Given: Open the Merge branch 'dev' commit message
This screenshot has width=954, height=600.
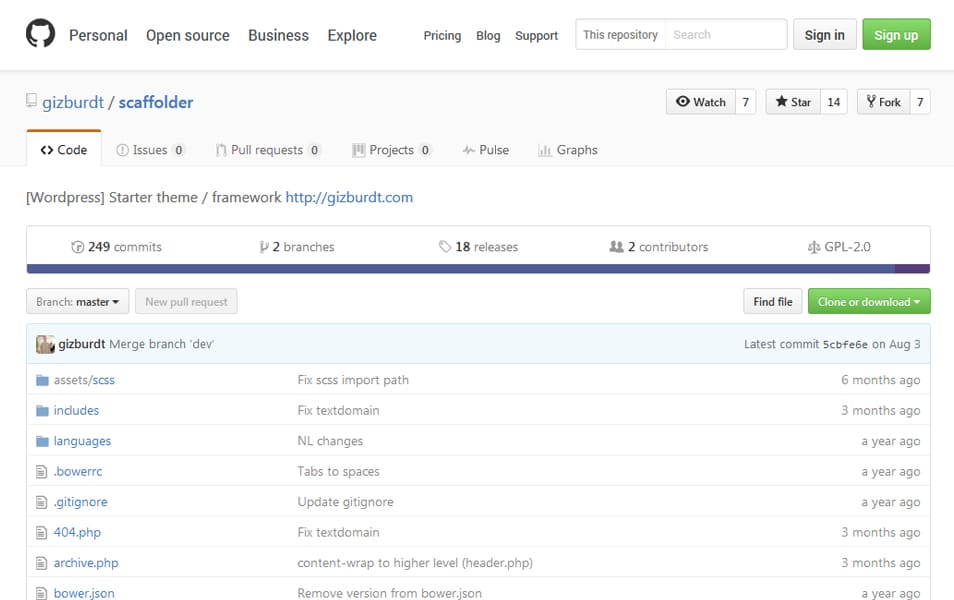Looking at the screenshot, I should [162, 344].
